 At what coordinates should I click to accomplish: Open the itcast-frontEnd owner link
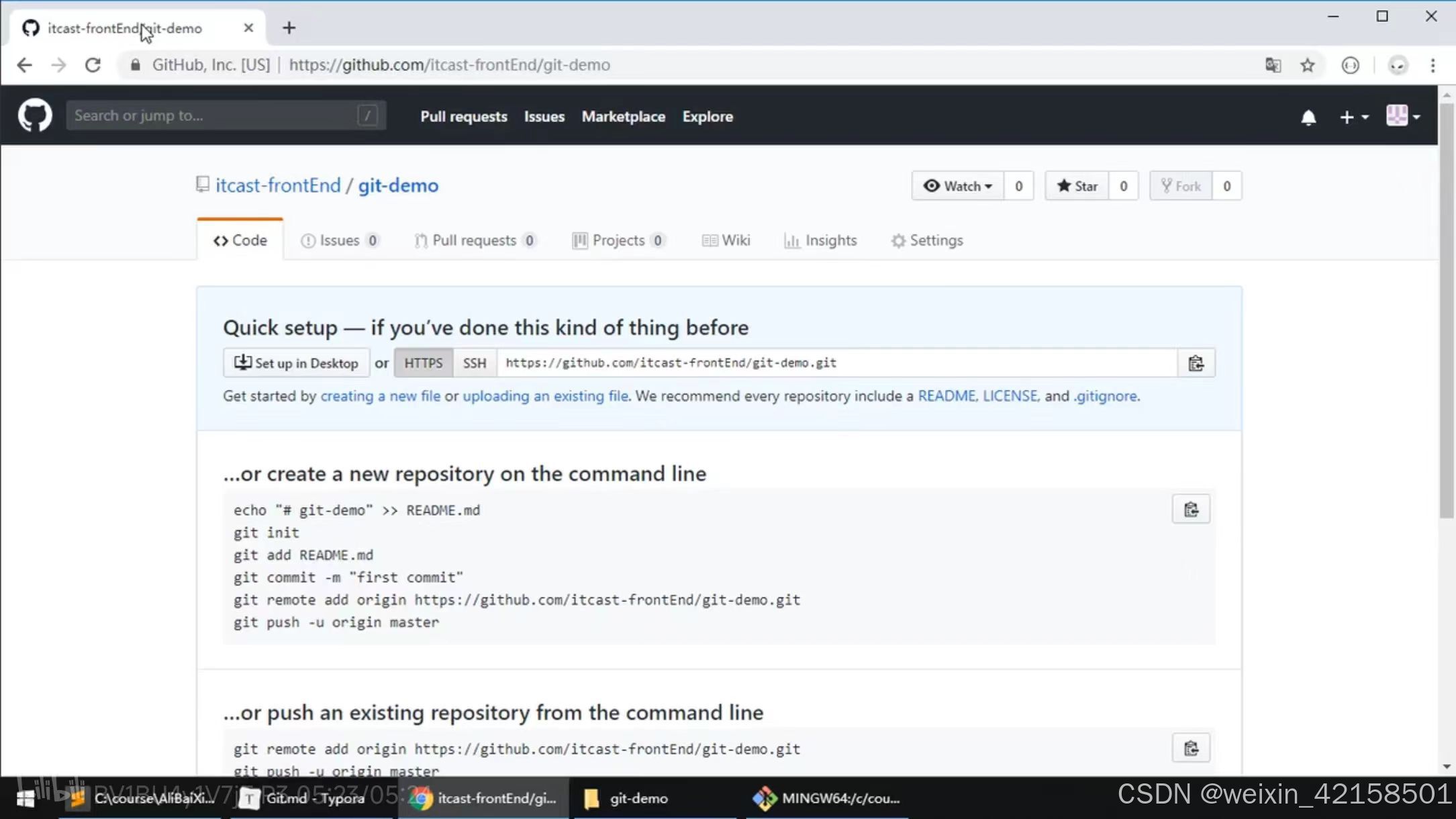click(x=278, y=185)
